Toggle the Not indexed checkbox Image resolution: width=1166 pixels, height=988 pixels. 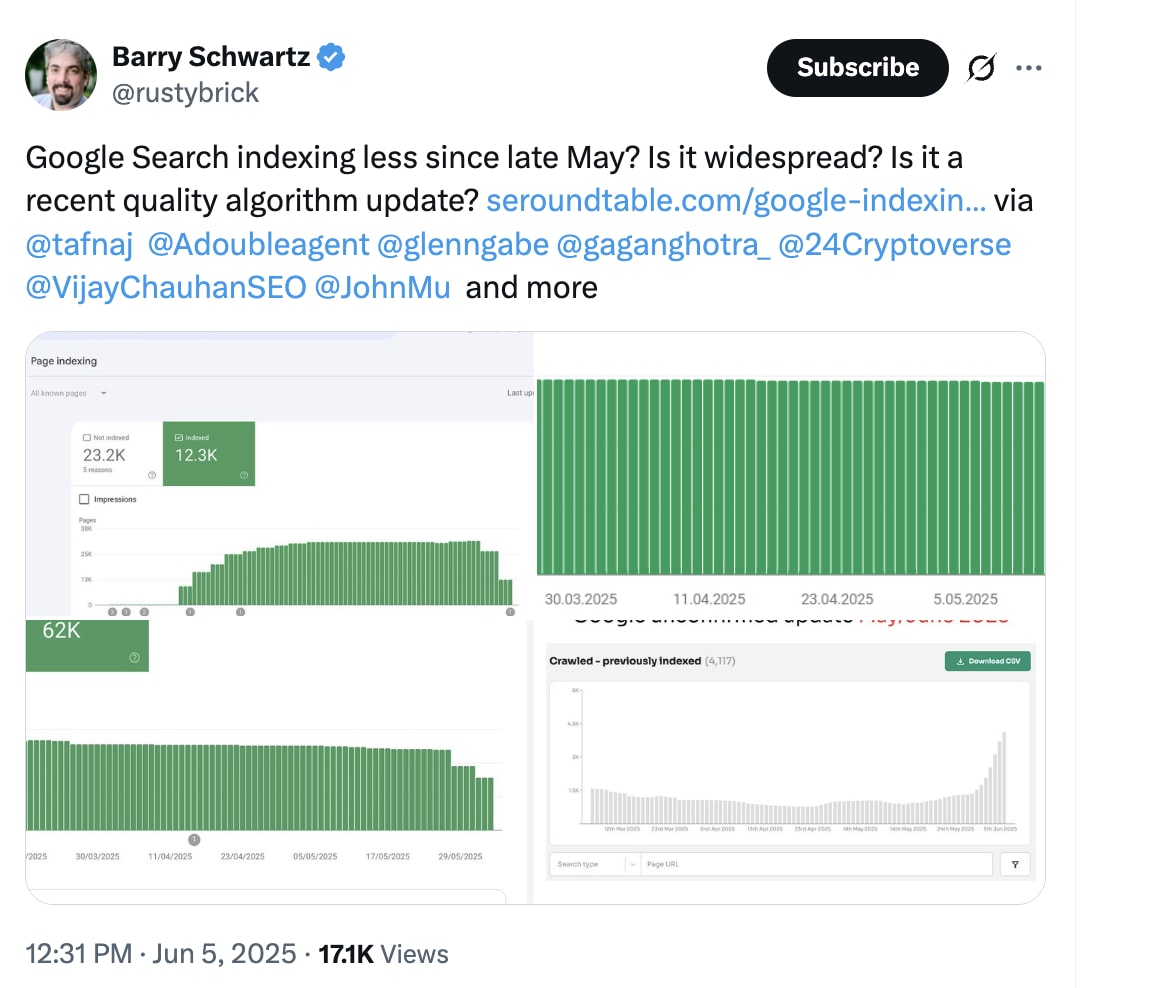tap(87, 438)
